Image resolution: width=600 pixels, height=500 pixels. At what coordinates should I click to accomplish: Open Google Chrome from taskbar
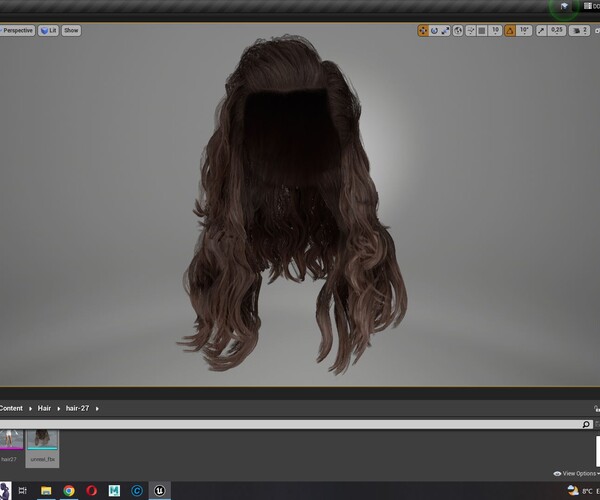tap(69, 490)
